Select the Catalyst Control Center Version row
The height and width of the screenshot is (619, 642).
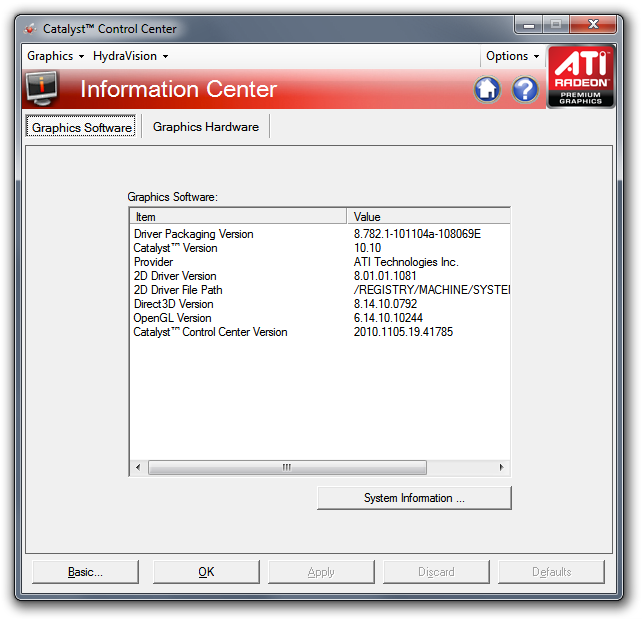(x=320, y=332)
